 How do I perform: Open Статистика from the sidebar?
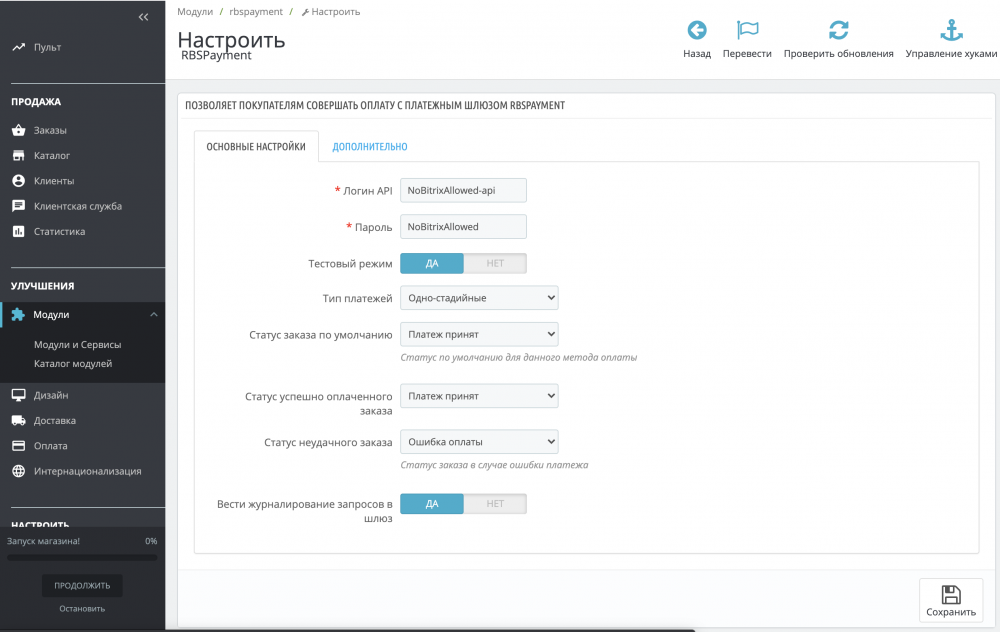point(59,232)
